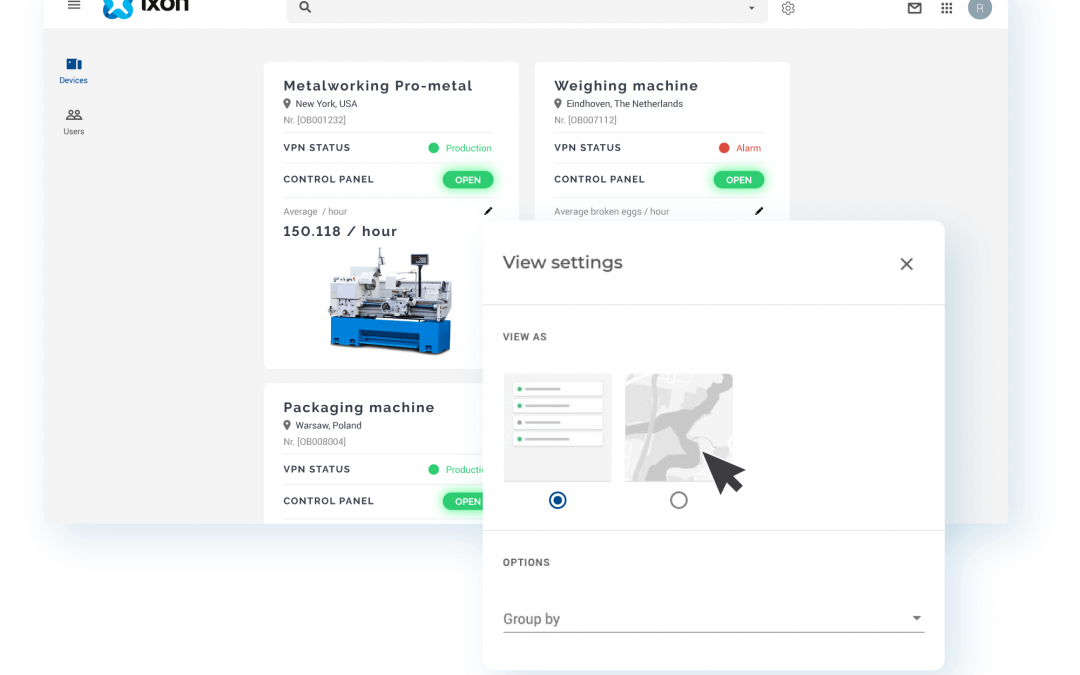Image resolution: width=1080 pixels, height=675 pixels.
Task: Click the search magnifier icon
Action: pos(305,8)
